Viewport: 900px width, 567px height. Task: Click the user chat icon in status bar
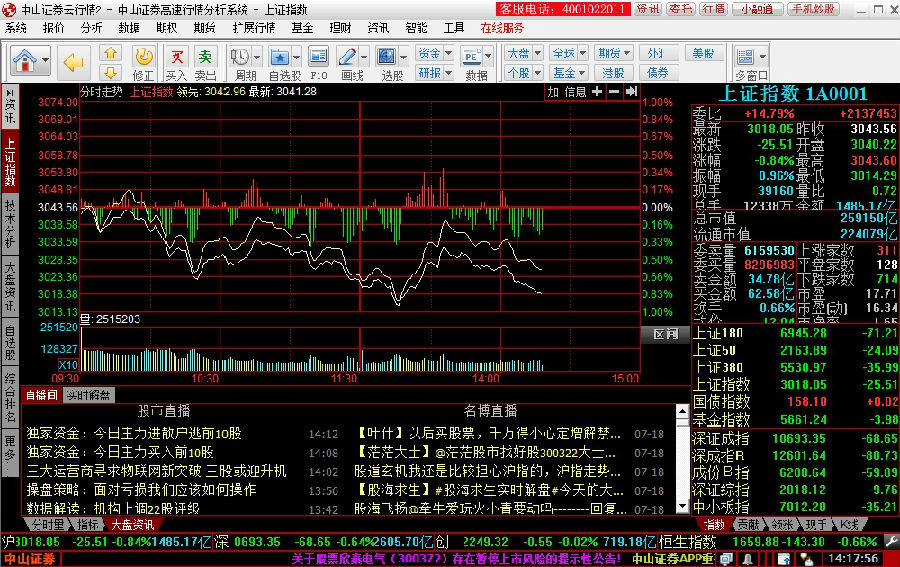pos(806,558)
